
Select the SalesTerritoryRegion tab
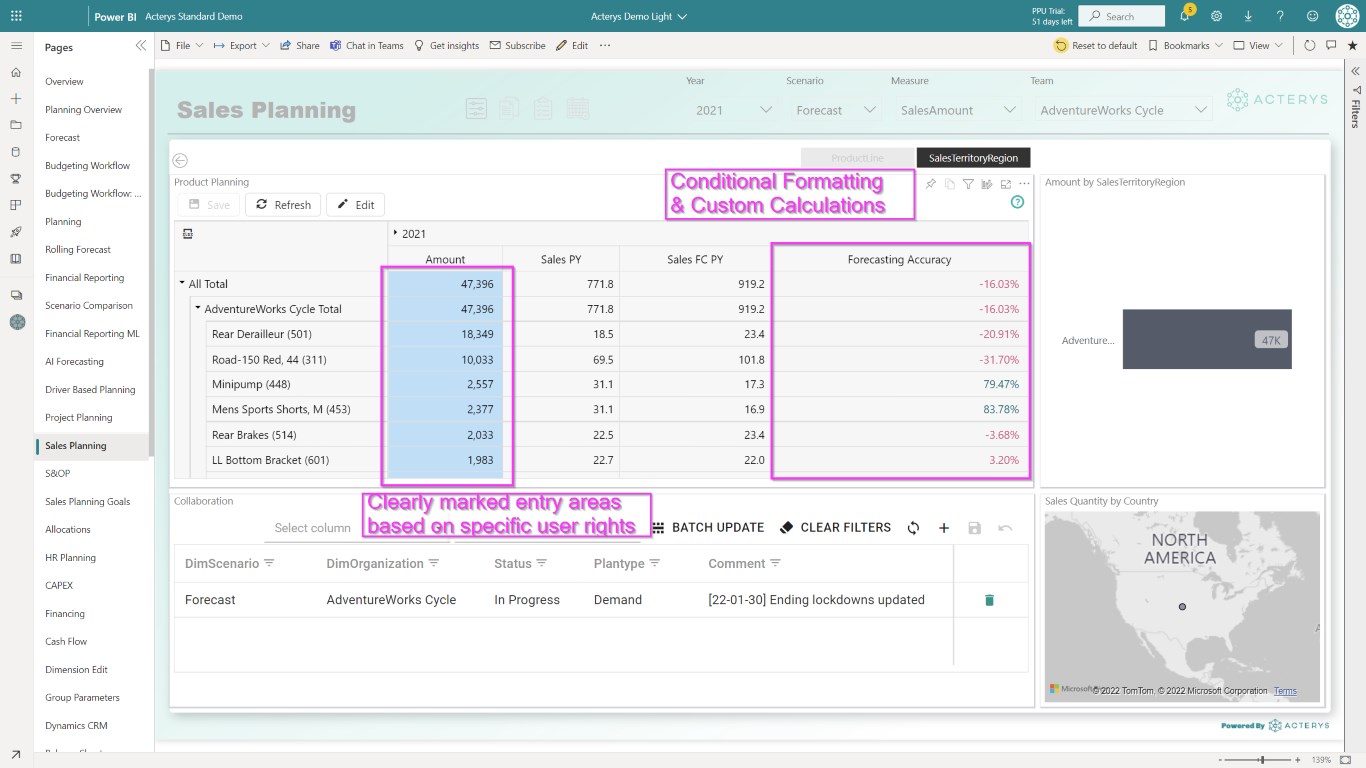coord(973,158)
